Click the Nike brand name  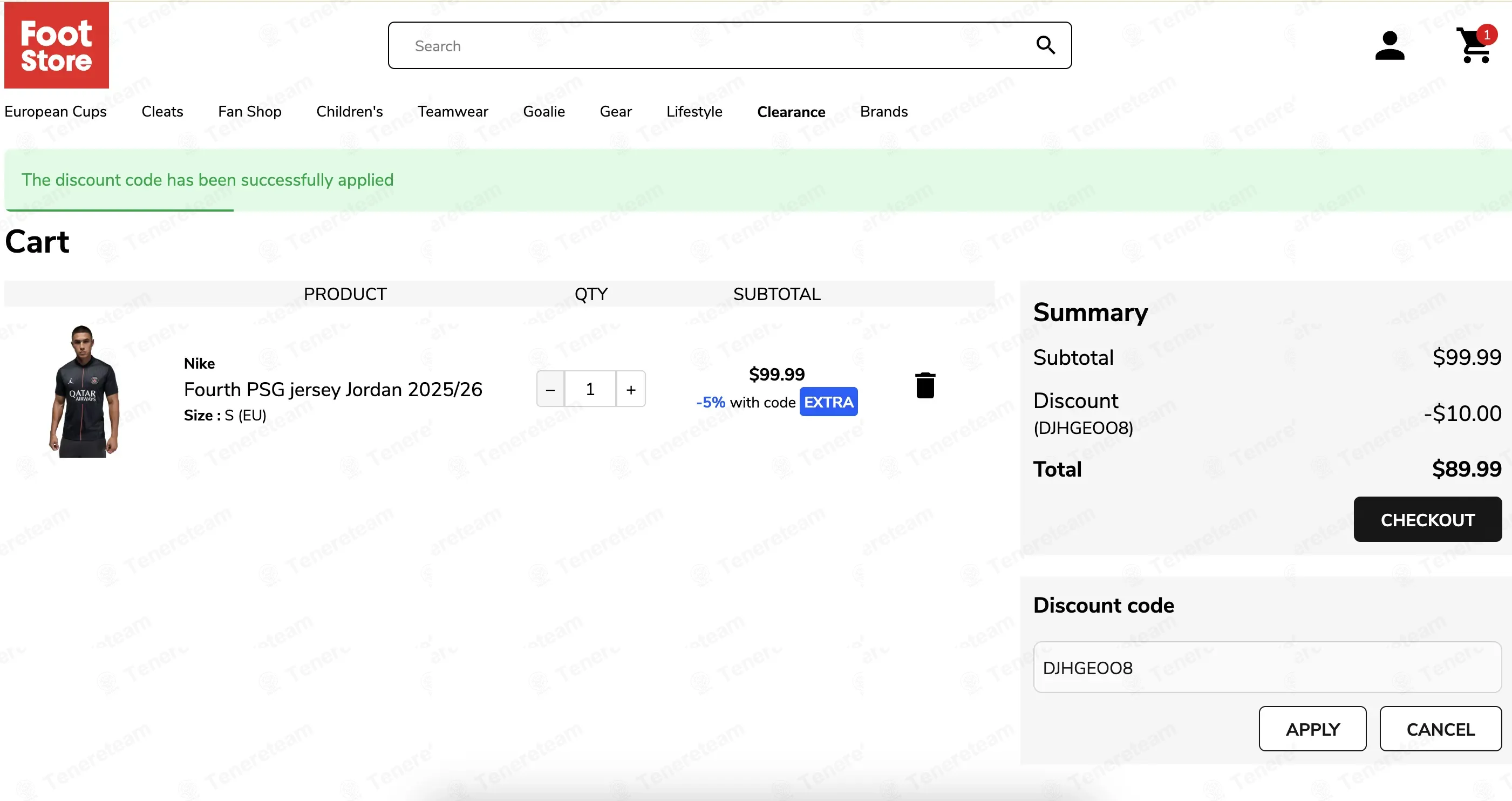click(x=200, y=363)
